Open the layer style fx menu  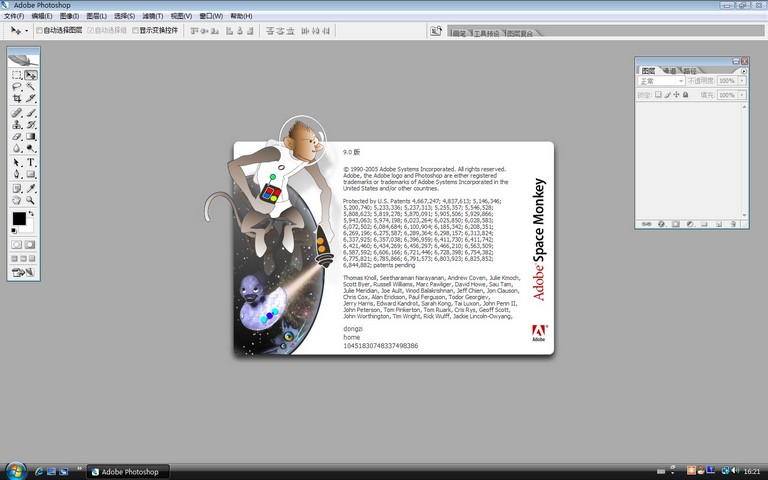pos(661,224)
